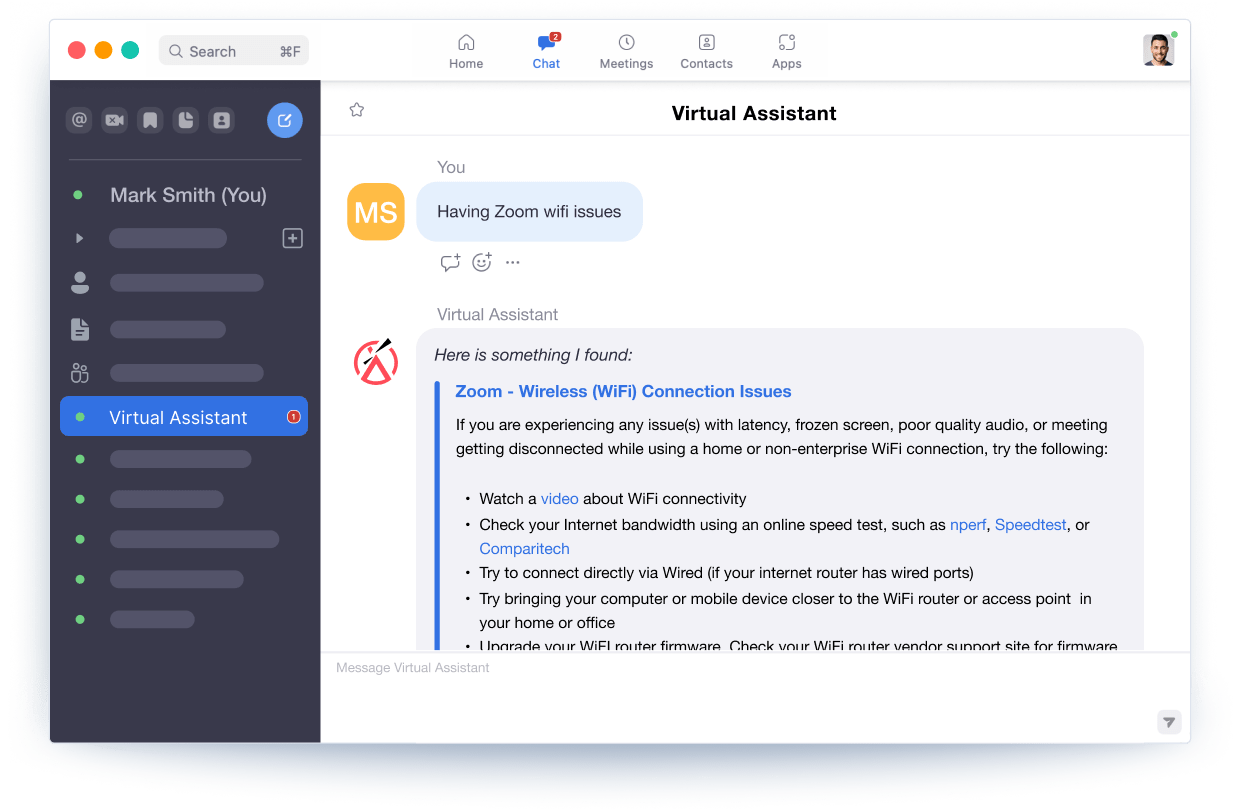The height and width of the screenshot is (810, 1238).
Task: Open more options for the message
Action: click(513, 263)
